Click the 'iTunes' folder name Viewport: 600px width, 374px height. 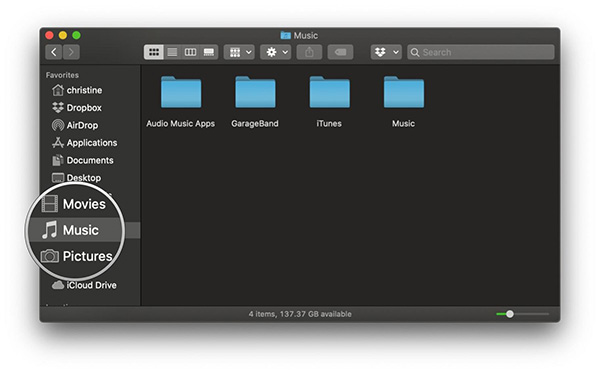tap(329, 124)
